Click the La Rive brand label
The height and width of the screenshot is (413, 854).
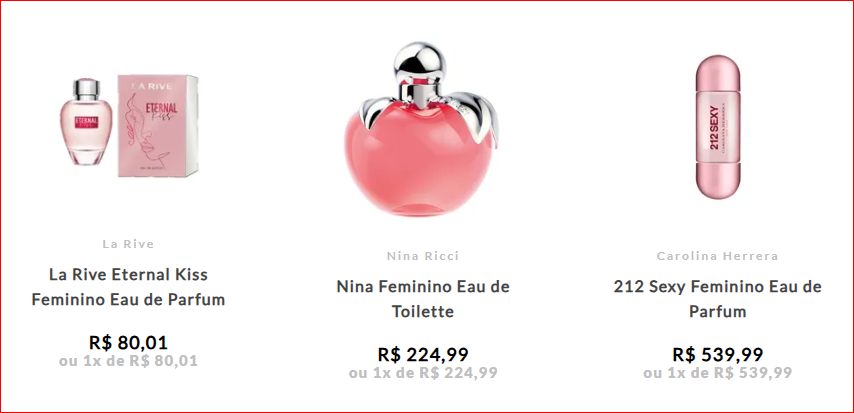[129, 244]
